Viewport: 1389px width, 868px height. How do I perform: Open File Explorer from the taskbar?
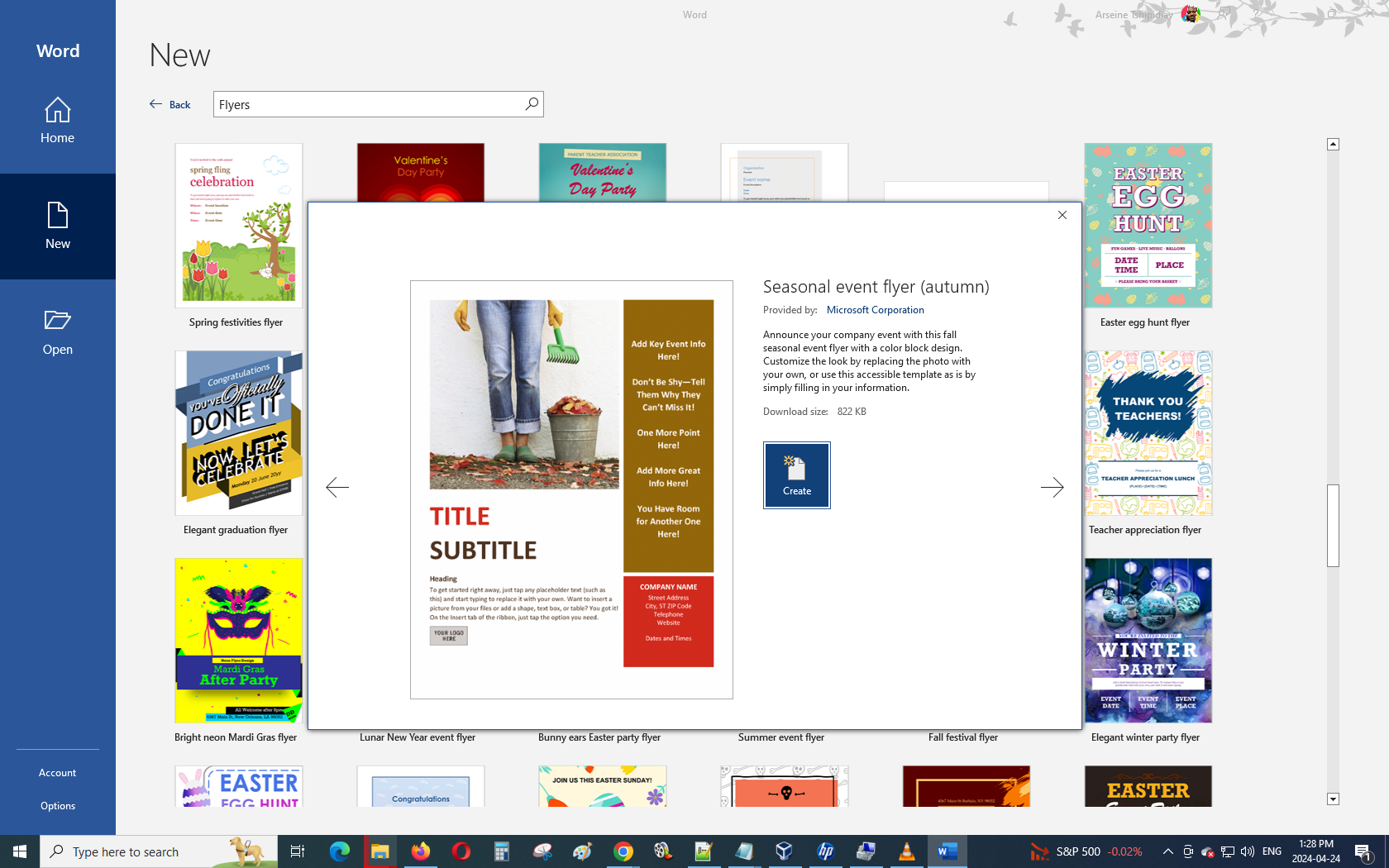coord(379,851)
